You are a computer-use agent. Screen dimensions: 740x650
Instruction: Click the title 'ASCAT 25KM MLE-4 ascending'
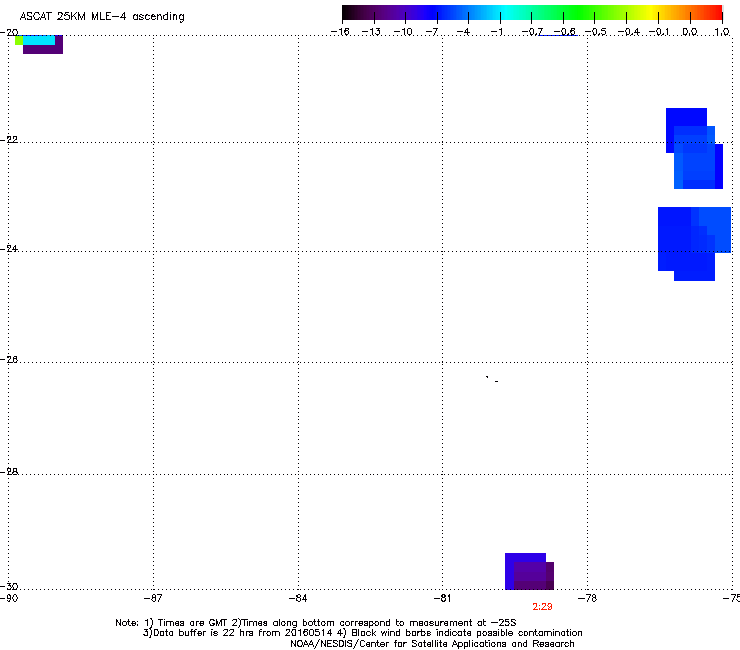[x=102, y=17]
